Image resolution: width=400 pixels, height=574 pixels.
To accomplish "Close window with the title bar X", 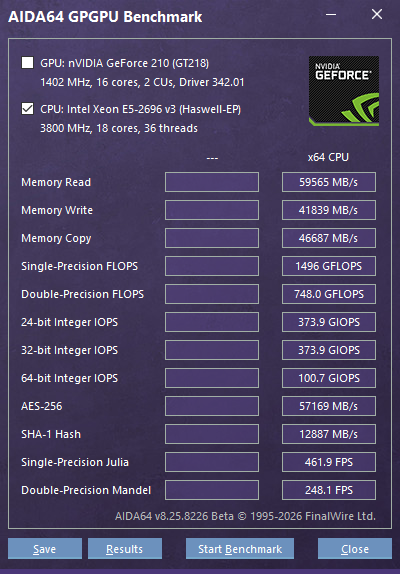I will 377,15.
